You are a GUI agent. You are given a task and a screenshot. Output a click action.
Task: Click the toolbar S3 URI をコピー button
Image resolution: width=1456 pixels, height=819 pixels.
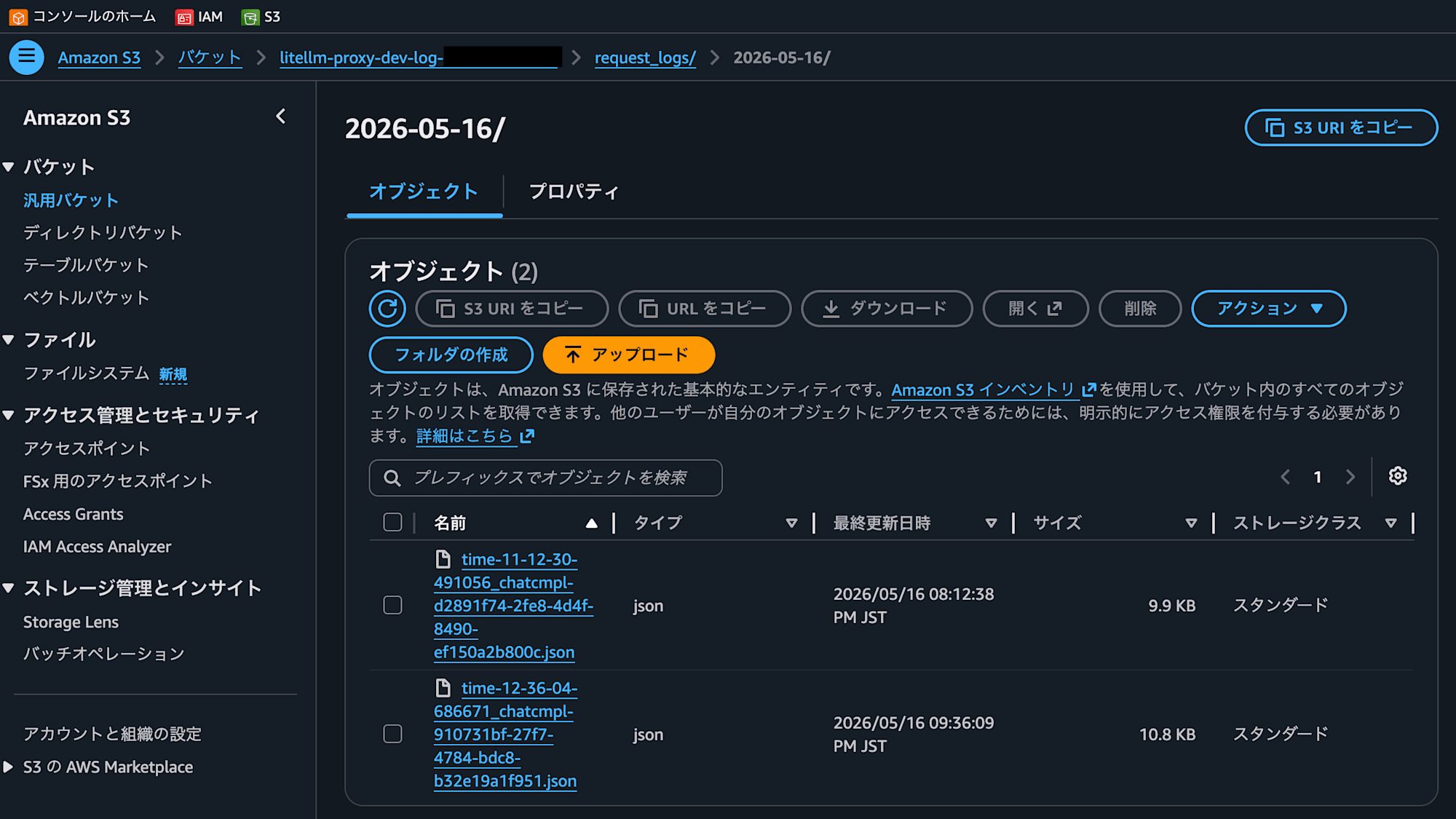tap(512, 309)
